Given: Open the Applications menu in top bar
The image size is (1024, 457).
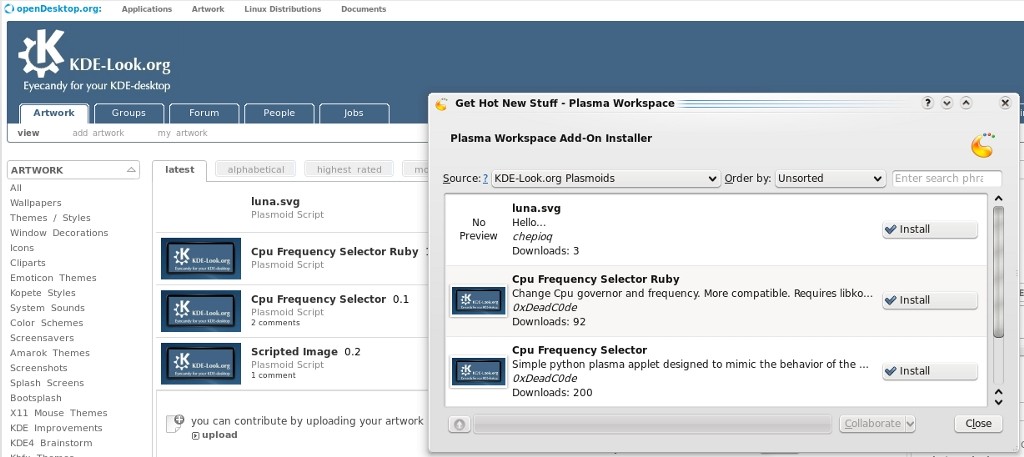Looking at the screenshot, I should (x=146, y=9).
